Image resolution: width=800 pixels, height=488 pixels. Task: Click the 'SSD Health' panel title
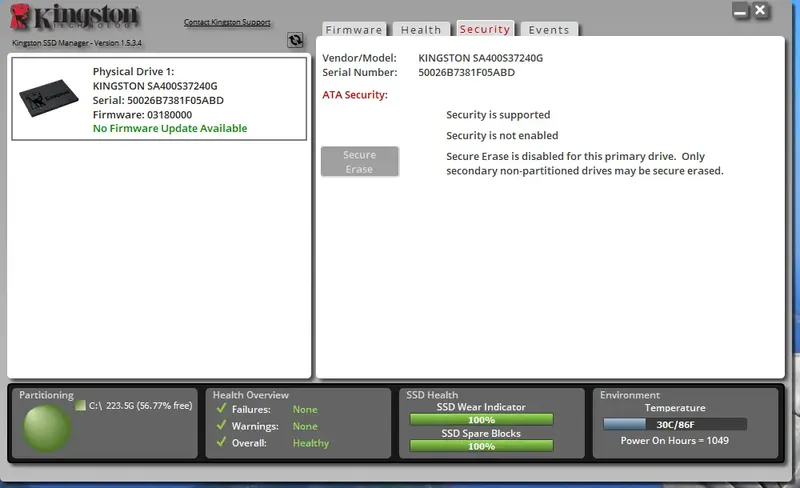(x=432, y=395)
